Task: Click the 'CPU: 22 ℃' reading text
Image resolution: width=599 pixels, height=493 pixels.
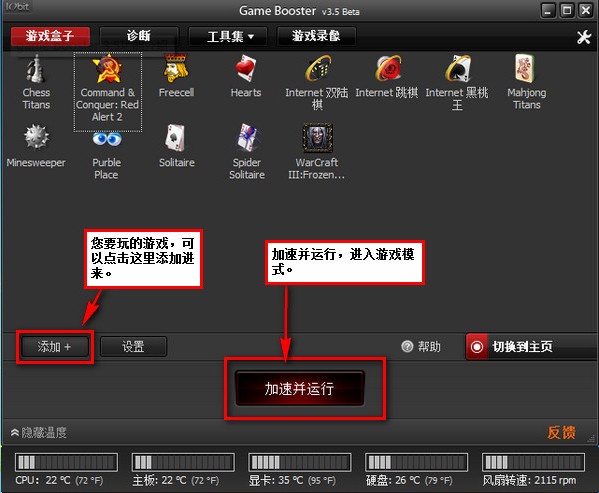Action: (43, 480)
